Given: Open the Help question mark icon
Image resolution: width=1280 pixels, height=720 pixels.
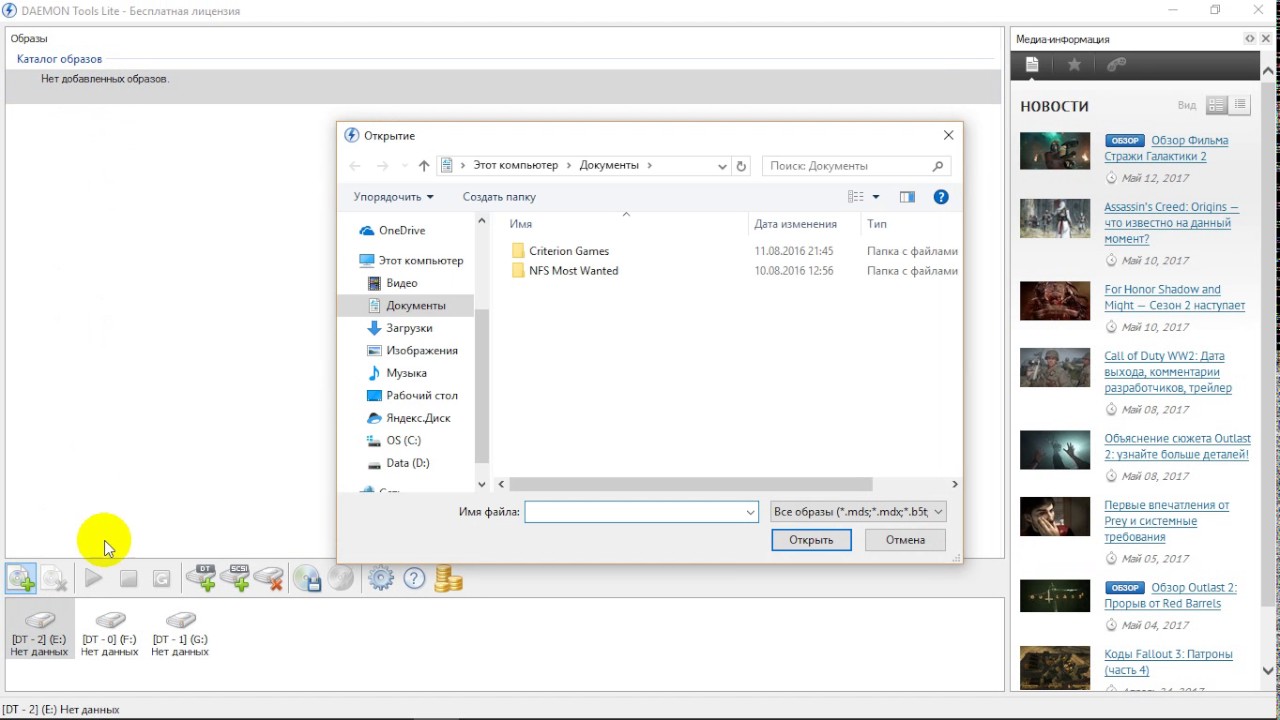Looking at the screenshot, I should [414, 578].
